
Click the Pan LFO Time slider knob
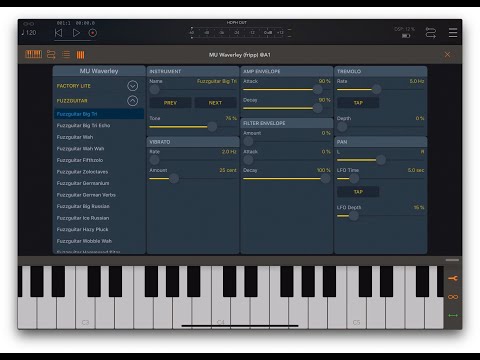[x=354, y=179]
